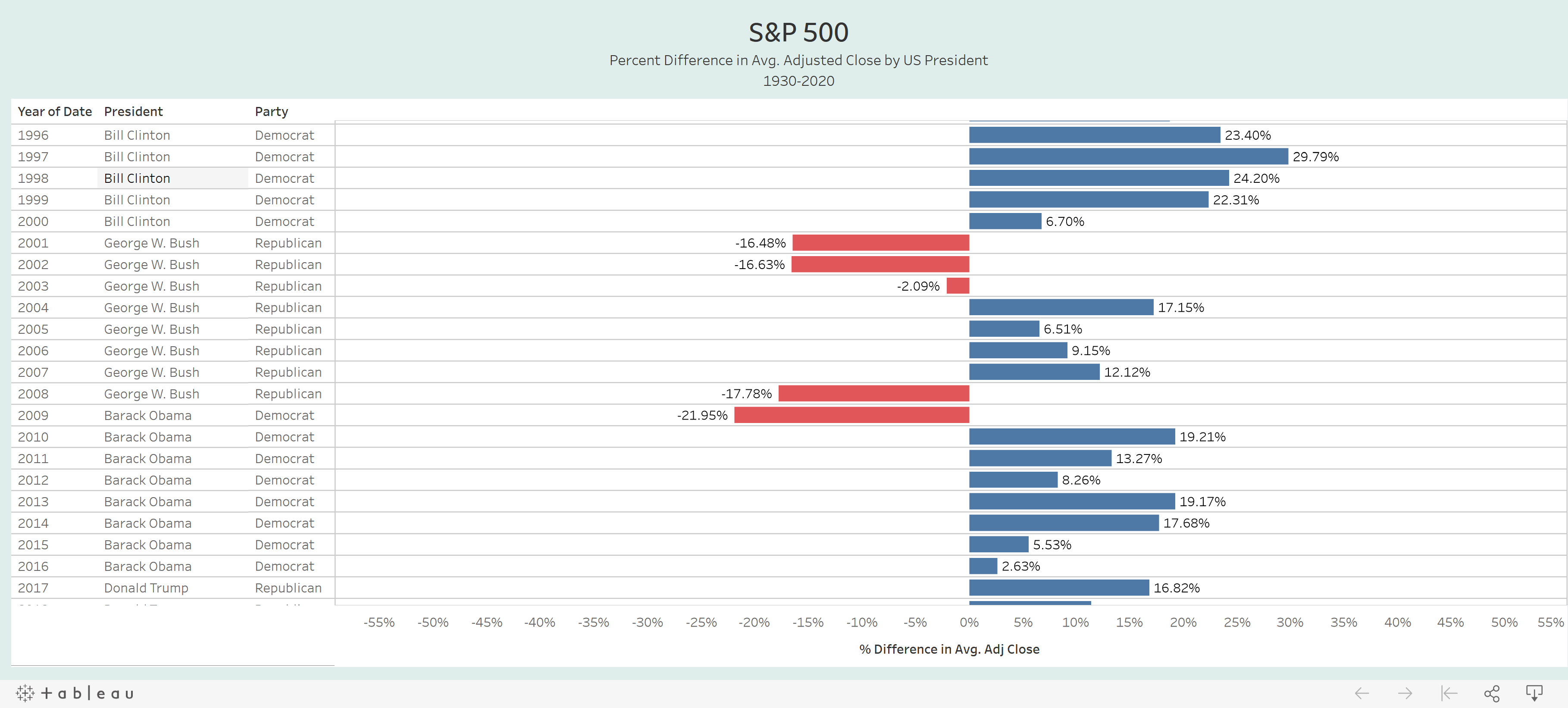Click the undo arrow icon
Viewport: 1568px width, 708px height.
coord(1361,693)
